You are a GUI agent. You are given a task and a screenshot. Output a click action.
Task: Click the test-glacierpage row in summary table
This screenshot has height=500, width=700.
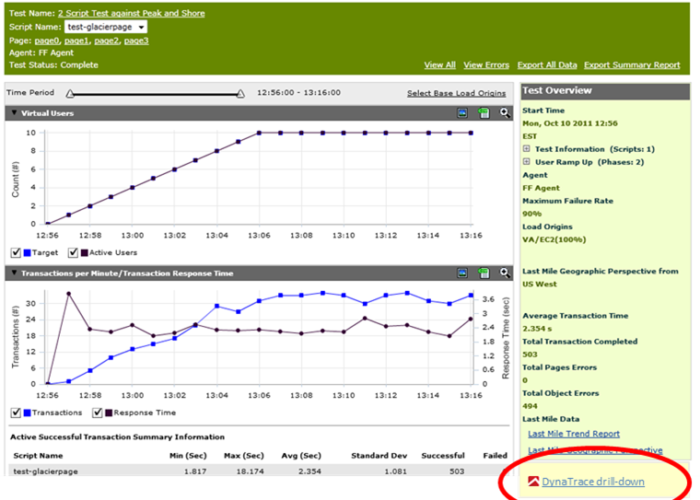click(259, 471)
